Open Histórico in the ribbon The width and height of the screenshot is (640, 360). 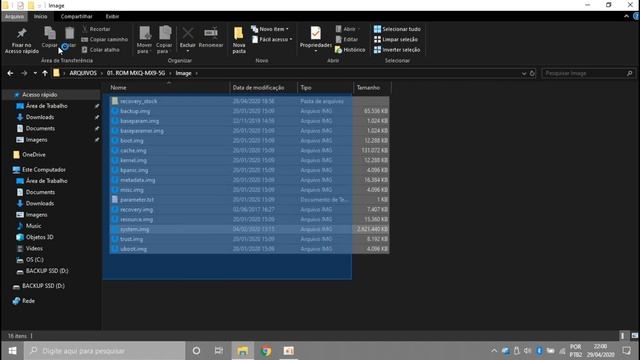point(350,49)
